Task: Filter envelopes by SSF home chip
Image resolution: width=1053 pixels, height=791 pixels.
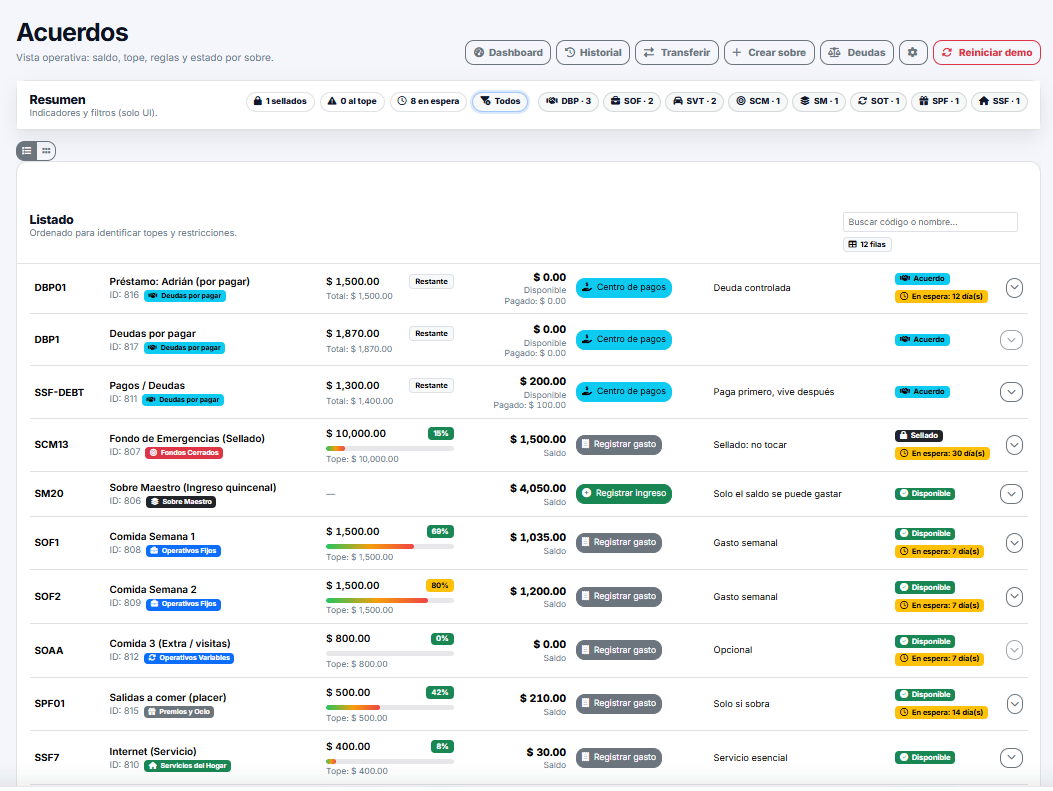Action: (998, 101)
